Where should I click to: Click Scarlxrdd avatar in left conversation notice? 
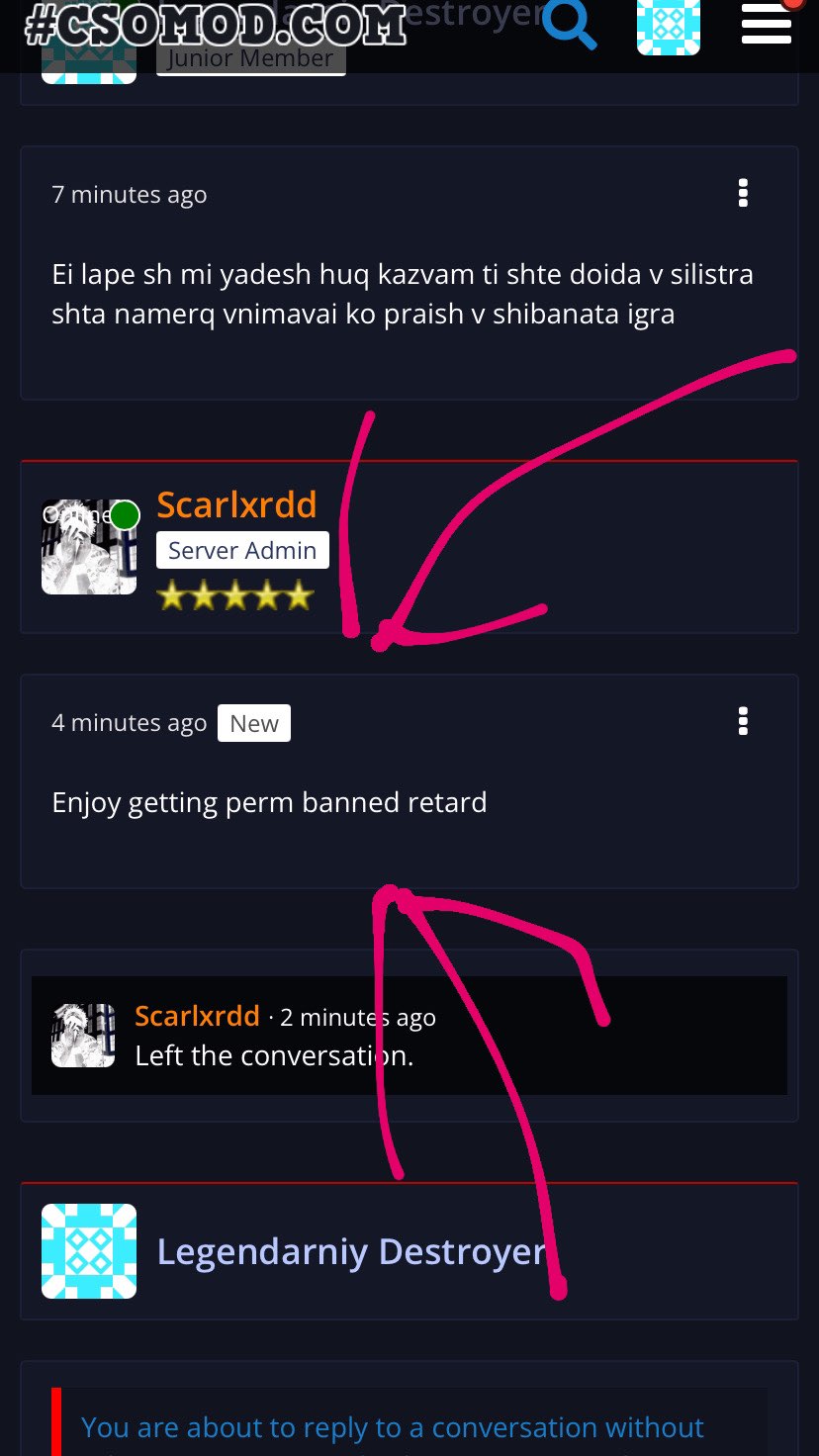(x=83, y=1036)
